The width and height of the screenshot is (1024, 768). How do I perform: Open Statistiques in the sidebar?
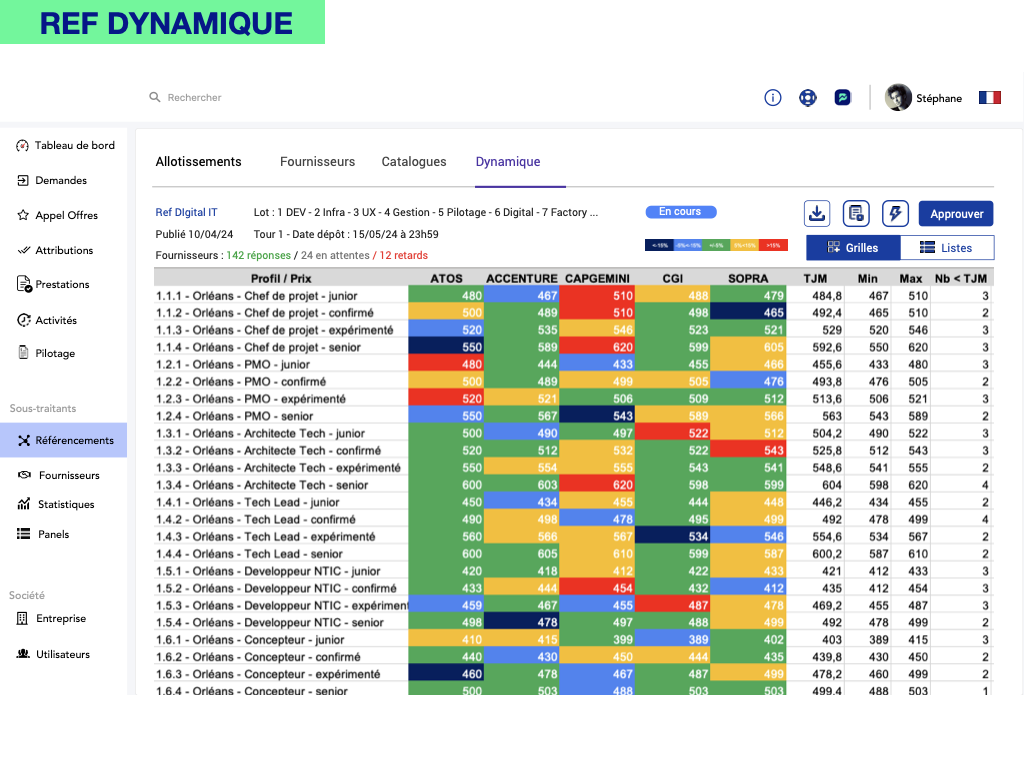coord(56,504)
